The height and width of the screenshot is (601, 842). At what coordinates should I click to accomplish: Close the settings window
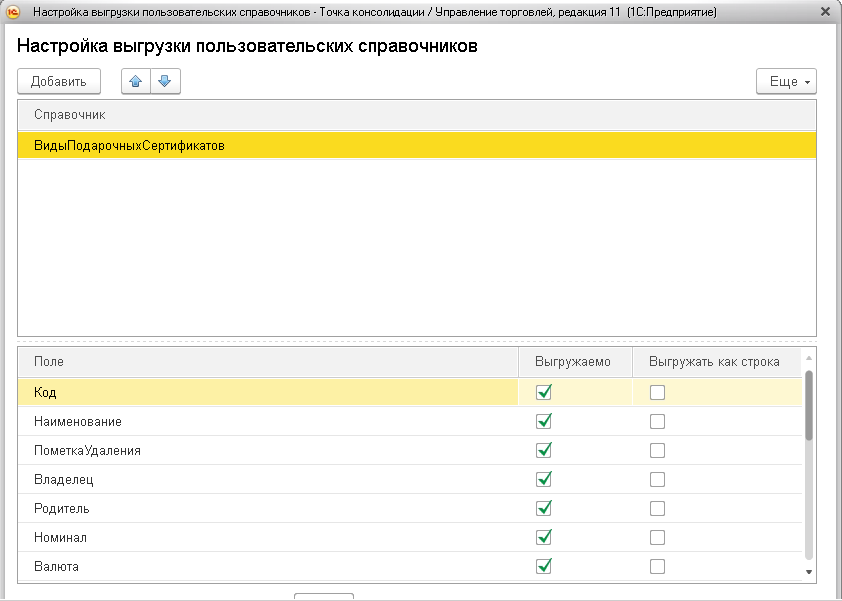pos(826,11)
